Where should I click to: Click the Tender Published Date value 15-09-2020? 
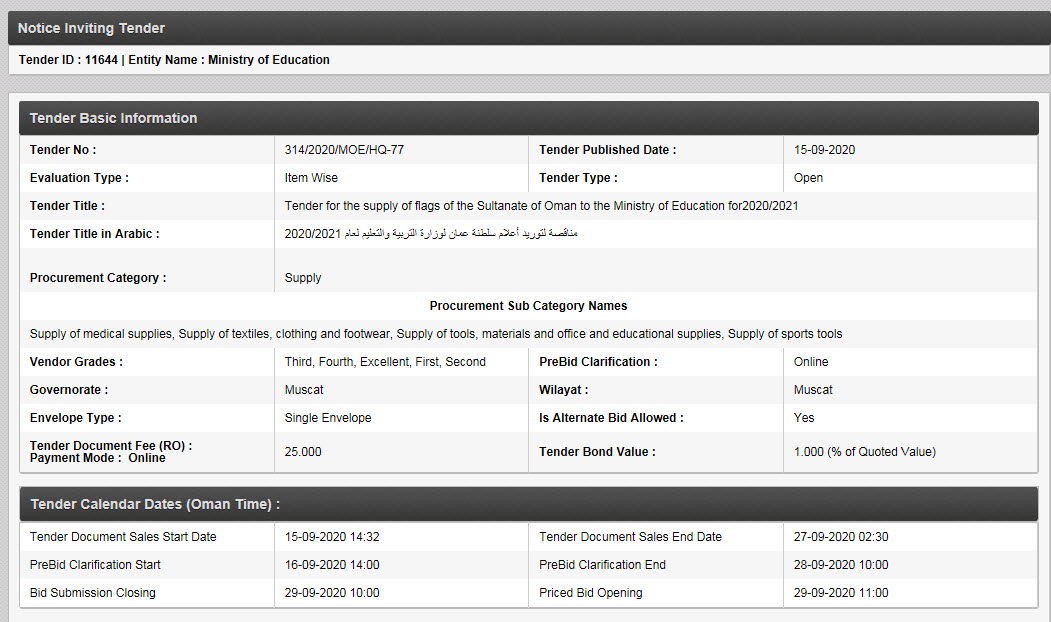point(824,150)
